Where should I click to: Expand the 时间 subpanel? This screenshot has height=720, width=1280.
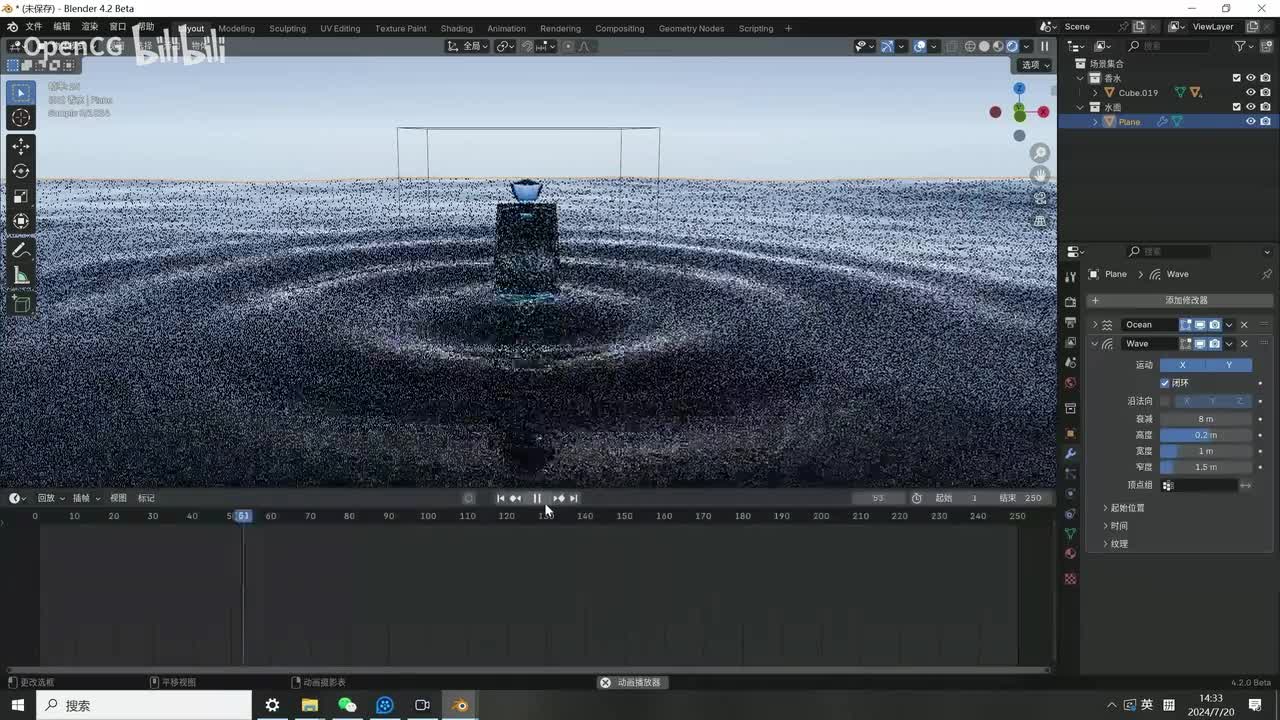(x=1105, y=526)
